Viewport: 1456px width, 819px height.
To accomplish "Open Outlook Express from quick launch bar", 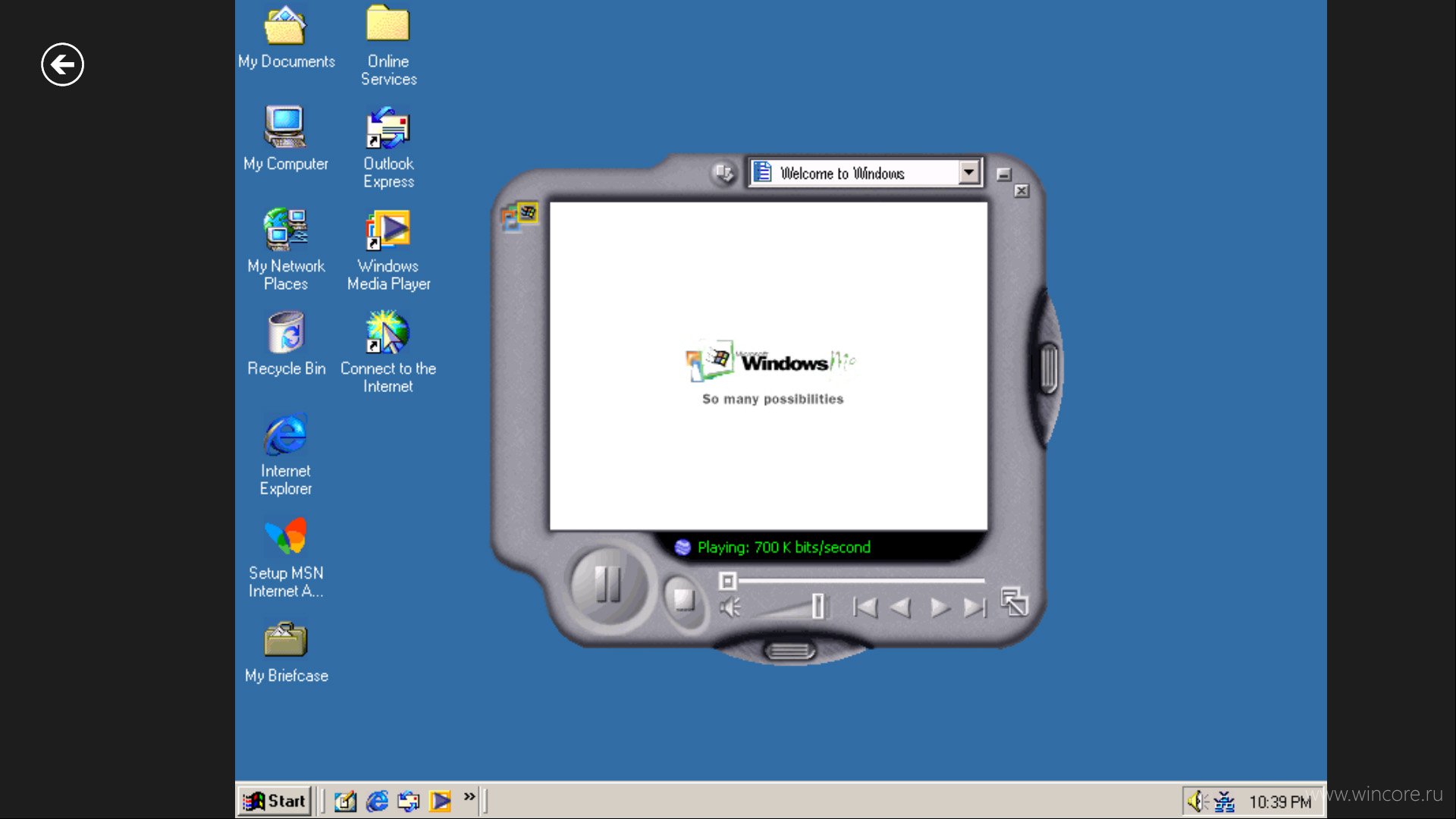I will pyautogui.click(x=409, y=801).
